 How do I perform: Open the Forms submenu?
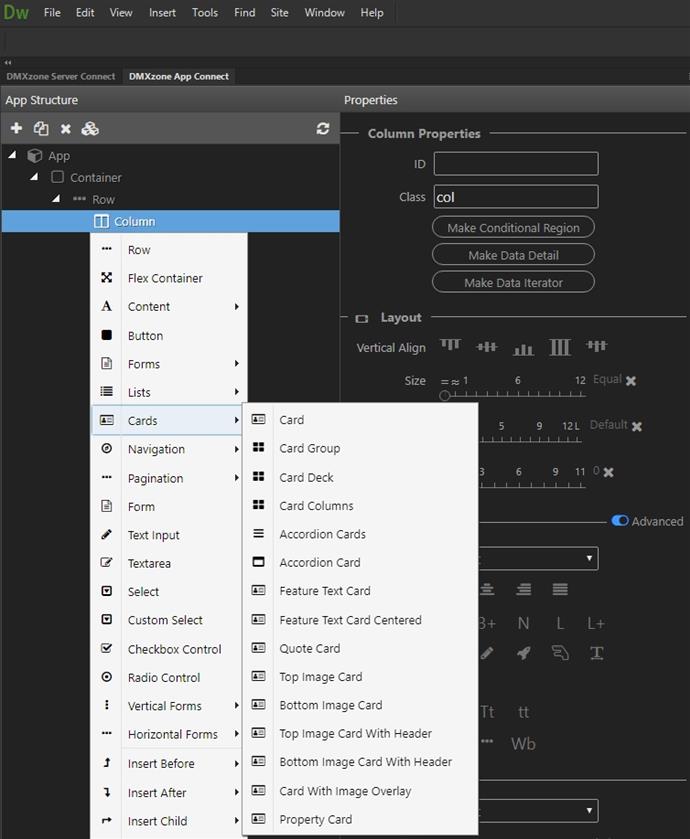[x=169, y=364]
